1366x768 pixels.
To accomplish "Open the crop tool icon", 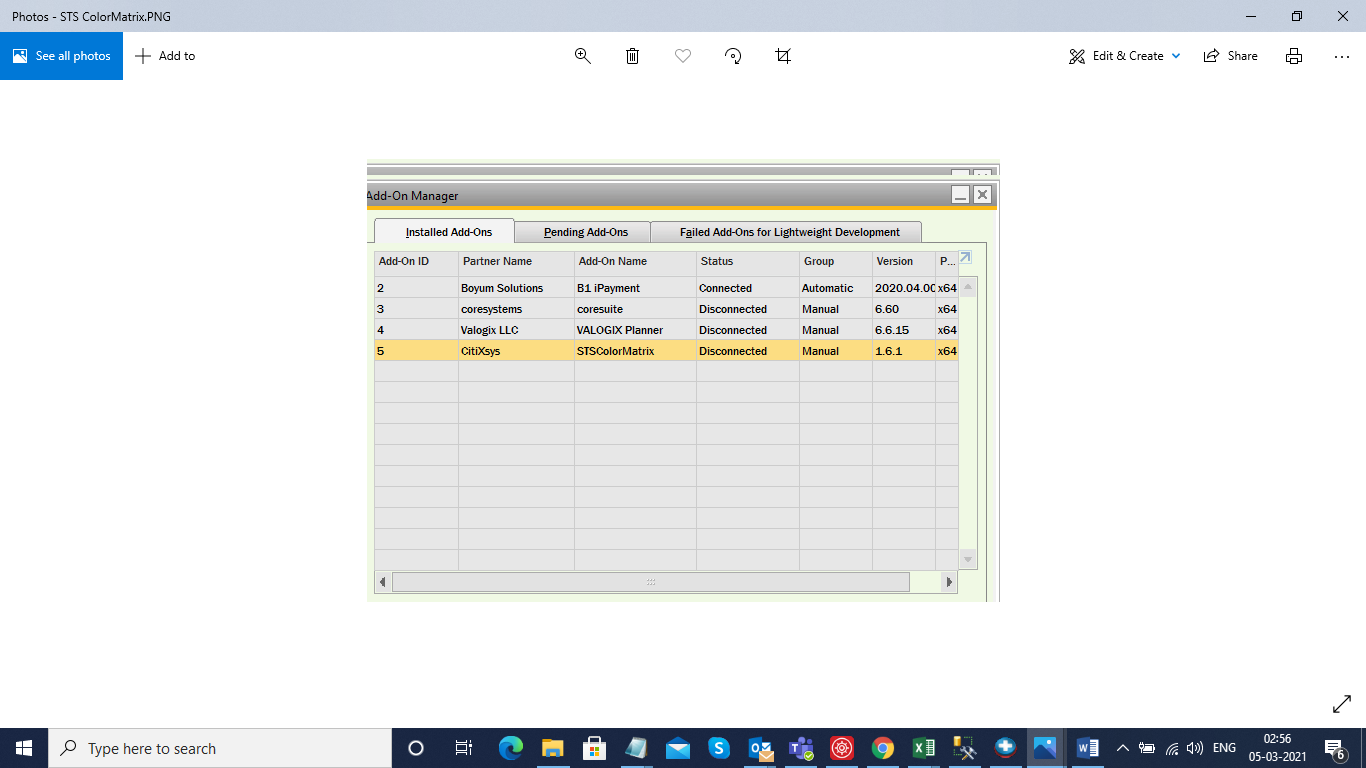I will [x=783, y=56].
